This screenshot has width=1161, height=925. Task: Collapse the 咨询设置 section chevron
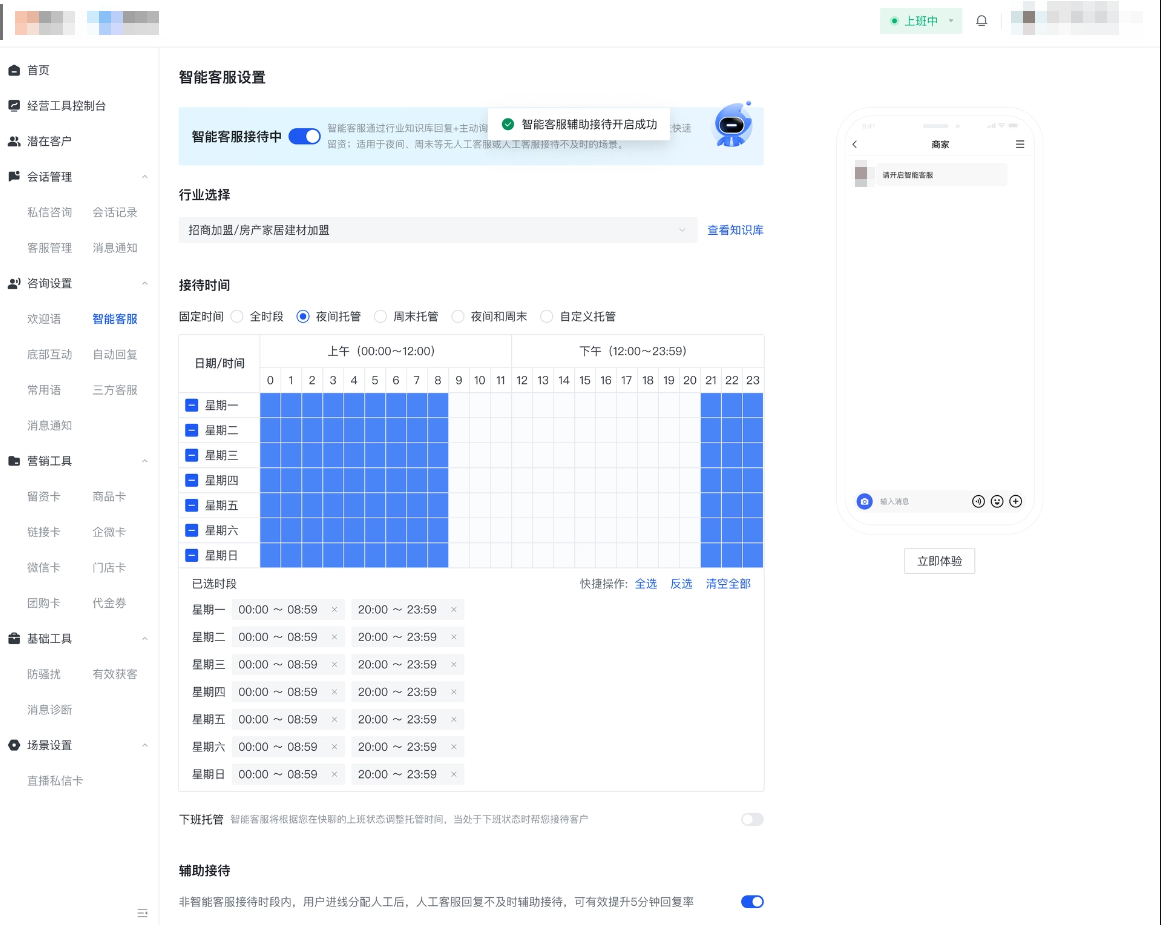click(x=144, y=284)
